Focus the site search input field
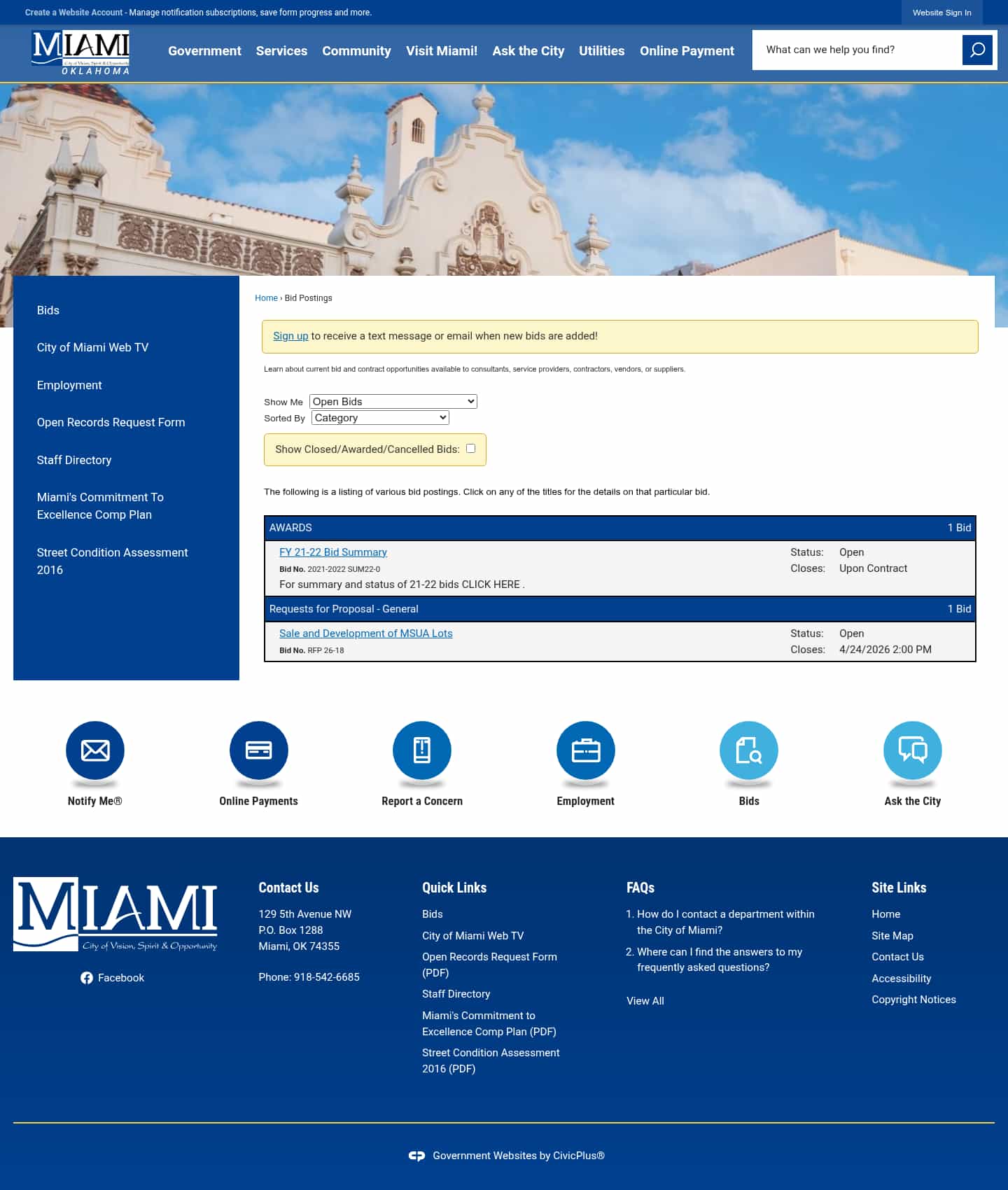The width and height of the screenshot is (1008, 1190). click(x=857, y=50)
